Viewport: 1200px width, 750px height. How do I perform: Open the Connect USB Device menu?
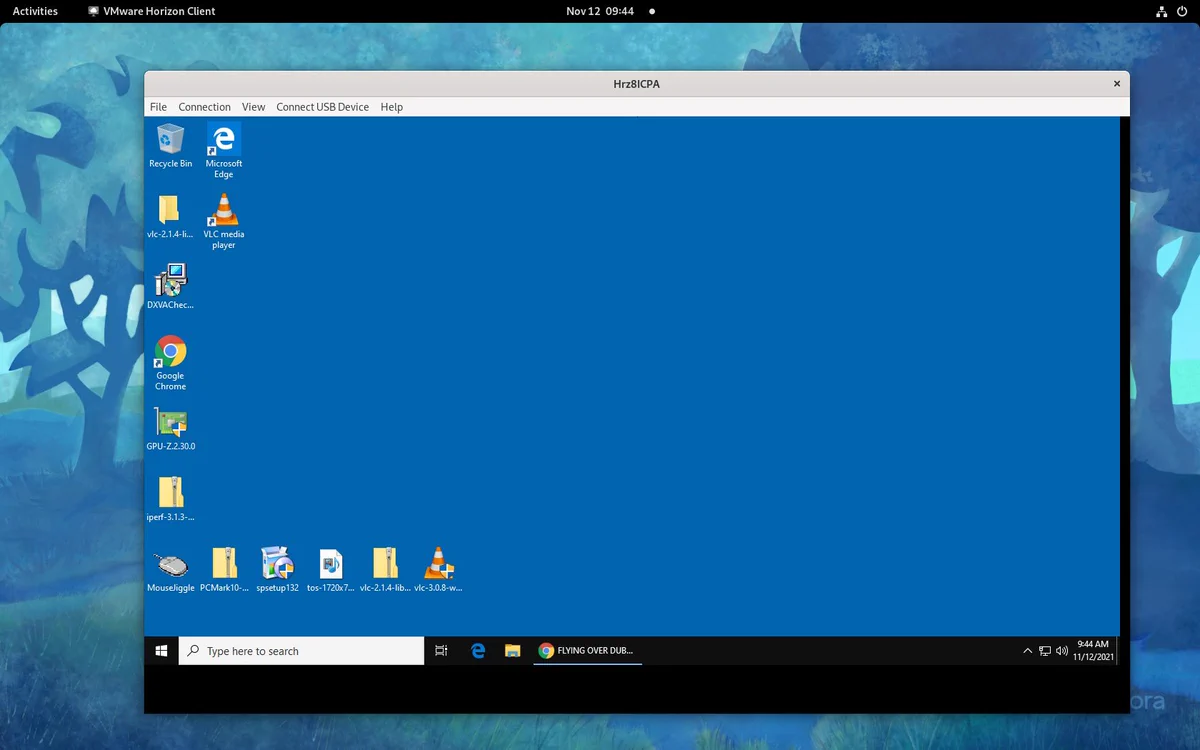(322, 107)
